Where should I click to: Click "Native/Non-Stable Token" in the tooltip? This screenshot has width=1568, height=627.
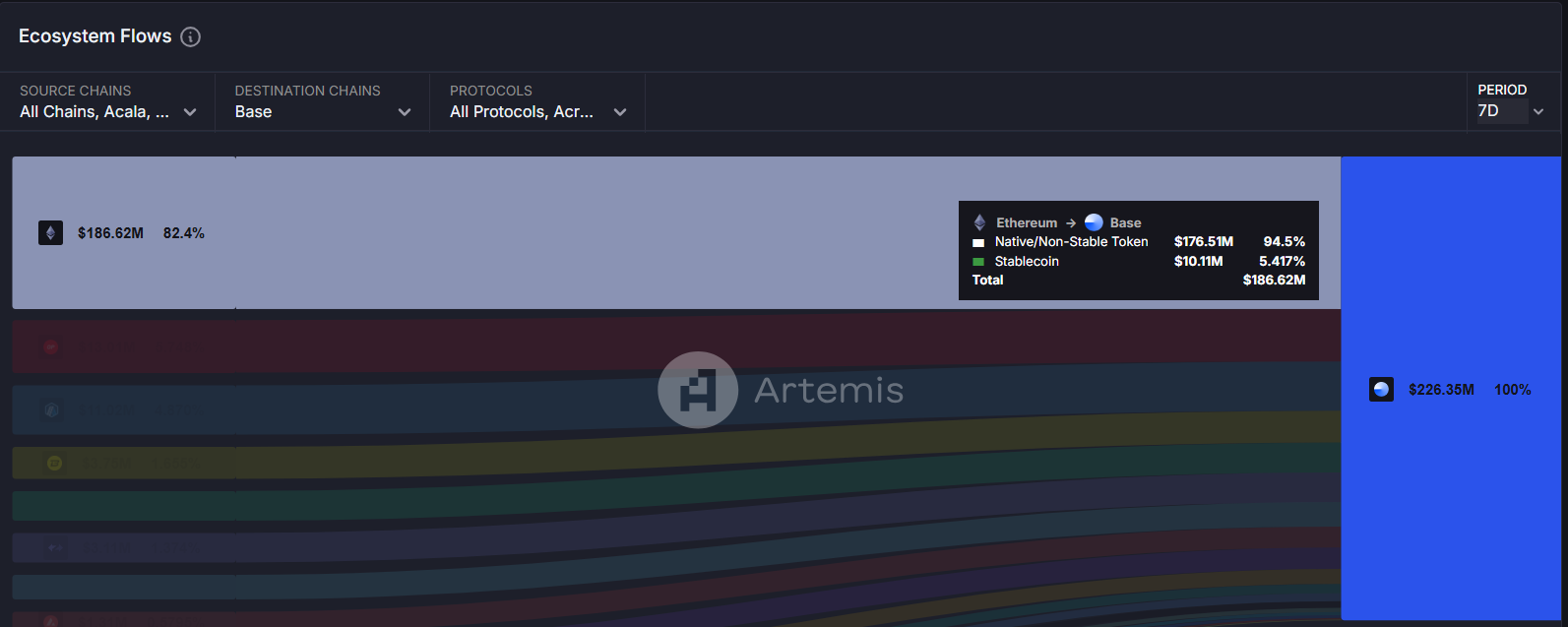pyautogui.click(x=1071, y=241)
